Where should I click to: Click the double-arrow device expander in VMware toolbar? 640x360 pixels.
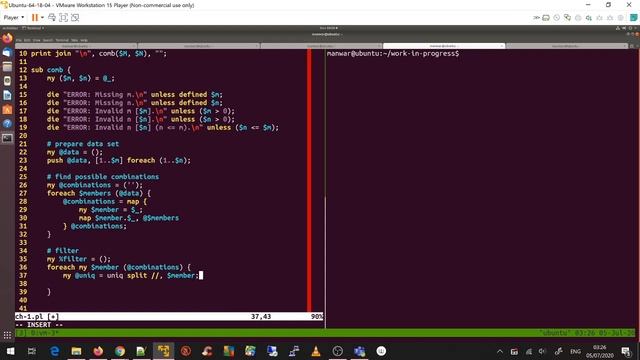click(536, 18)
